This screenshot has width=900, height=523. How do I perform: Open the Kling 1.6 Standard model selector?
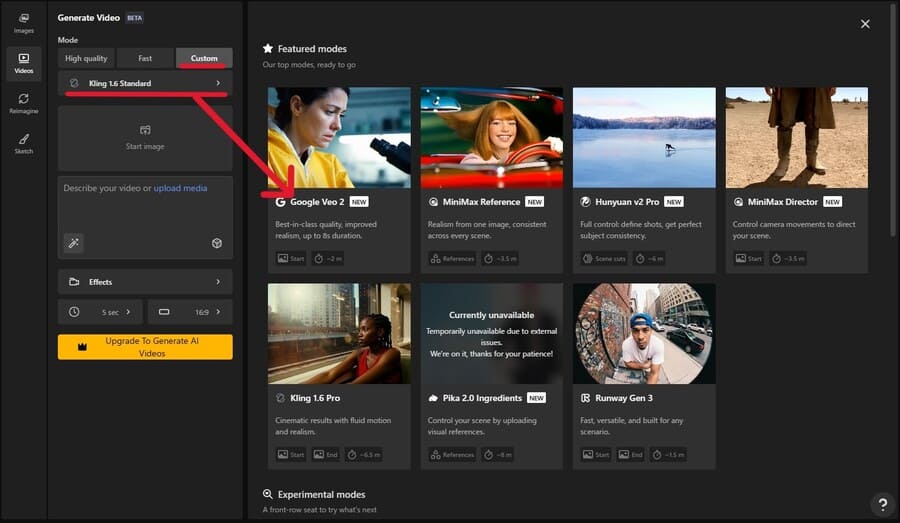tap(145, 83)
